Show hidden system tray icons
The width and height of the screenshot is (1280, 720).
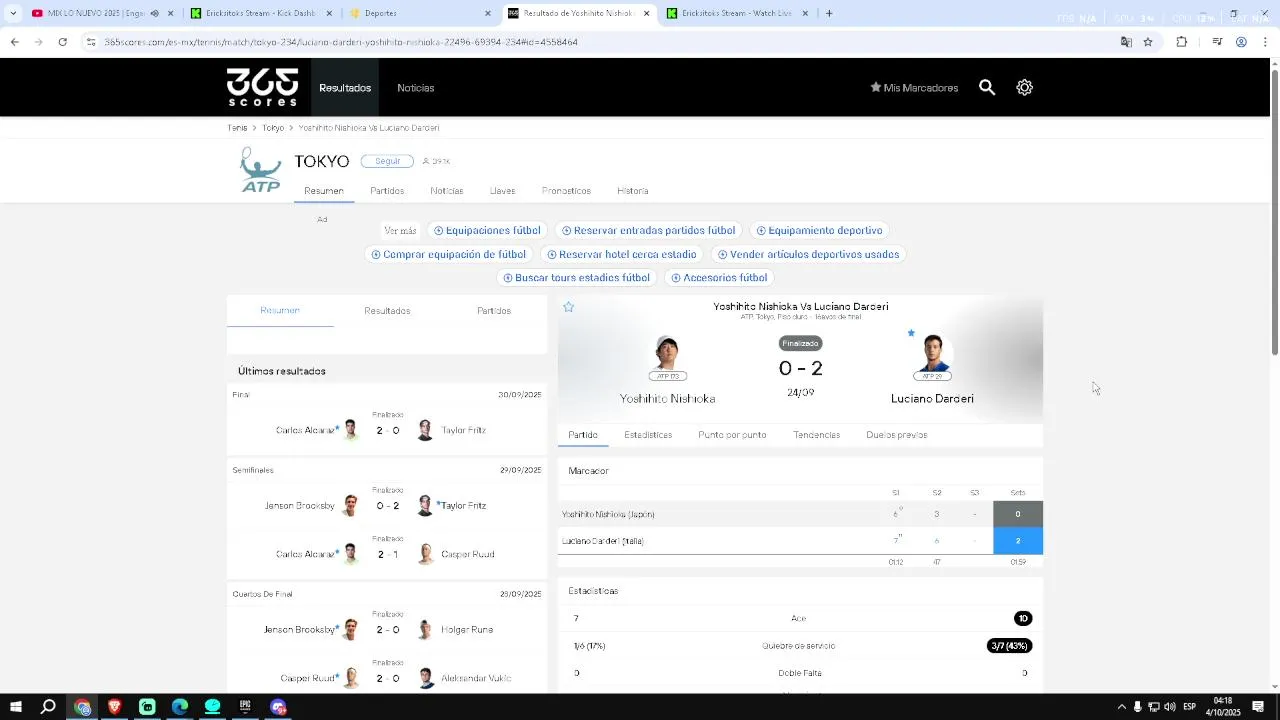pos(1121,707)
